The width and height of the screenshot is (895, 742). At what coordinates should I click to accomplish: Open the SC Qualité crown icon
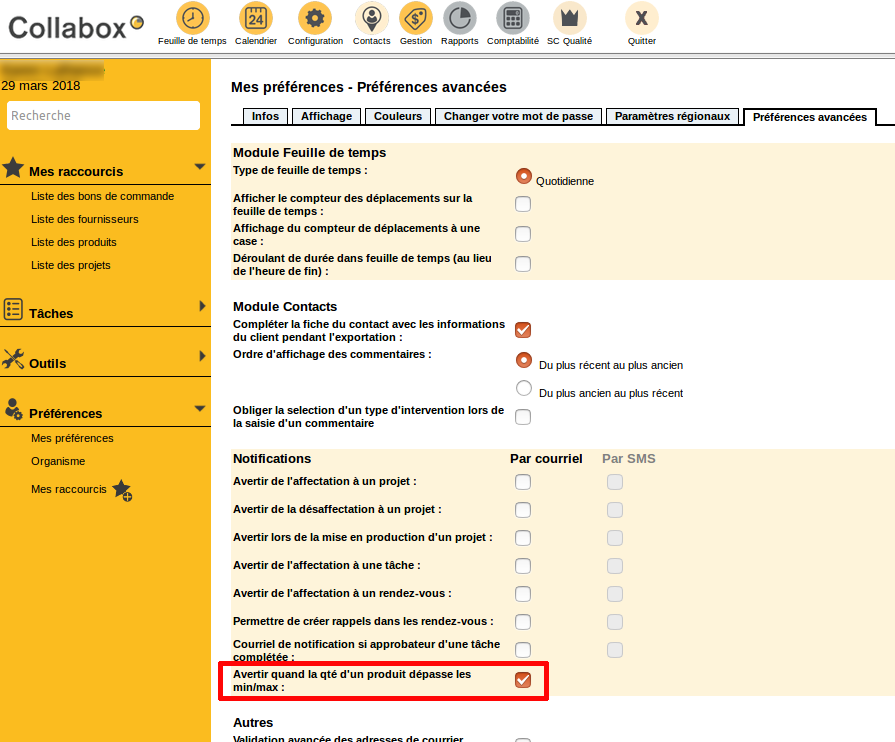coord(570,18)
